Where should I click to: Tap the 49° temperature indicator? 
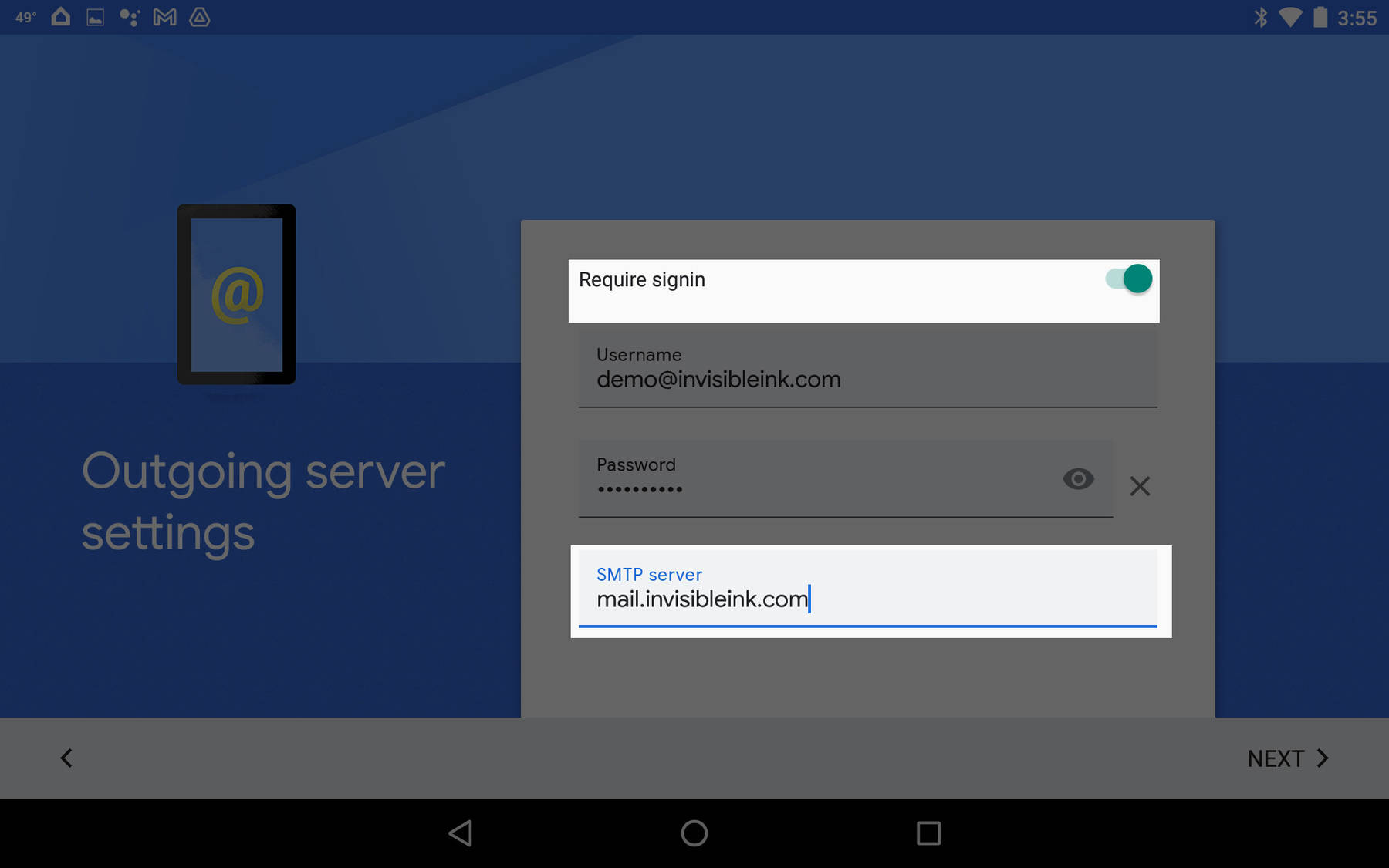click(25, 17)
